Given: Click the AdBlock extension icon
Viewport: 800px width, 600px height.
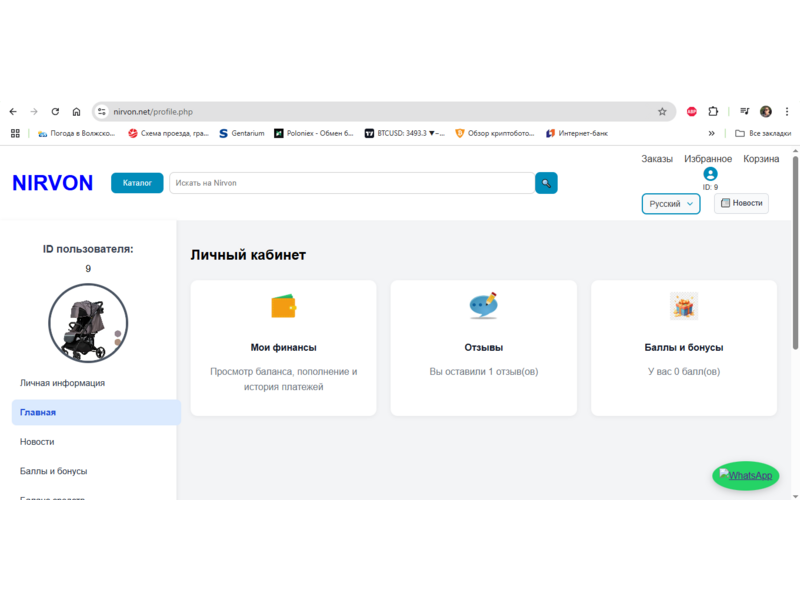Looking at the screenshot, I should (691, 112).
